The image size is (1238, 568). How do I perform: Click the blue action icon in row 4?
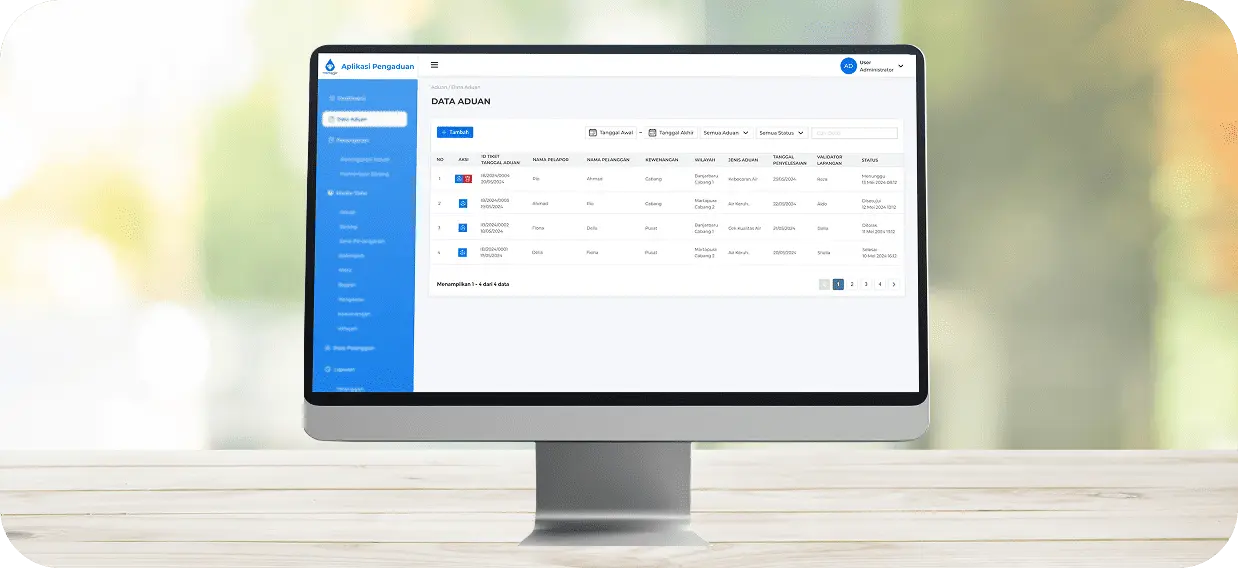(x=463, y=252)
